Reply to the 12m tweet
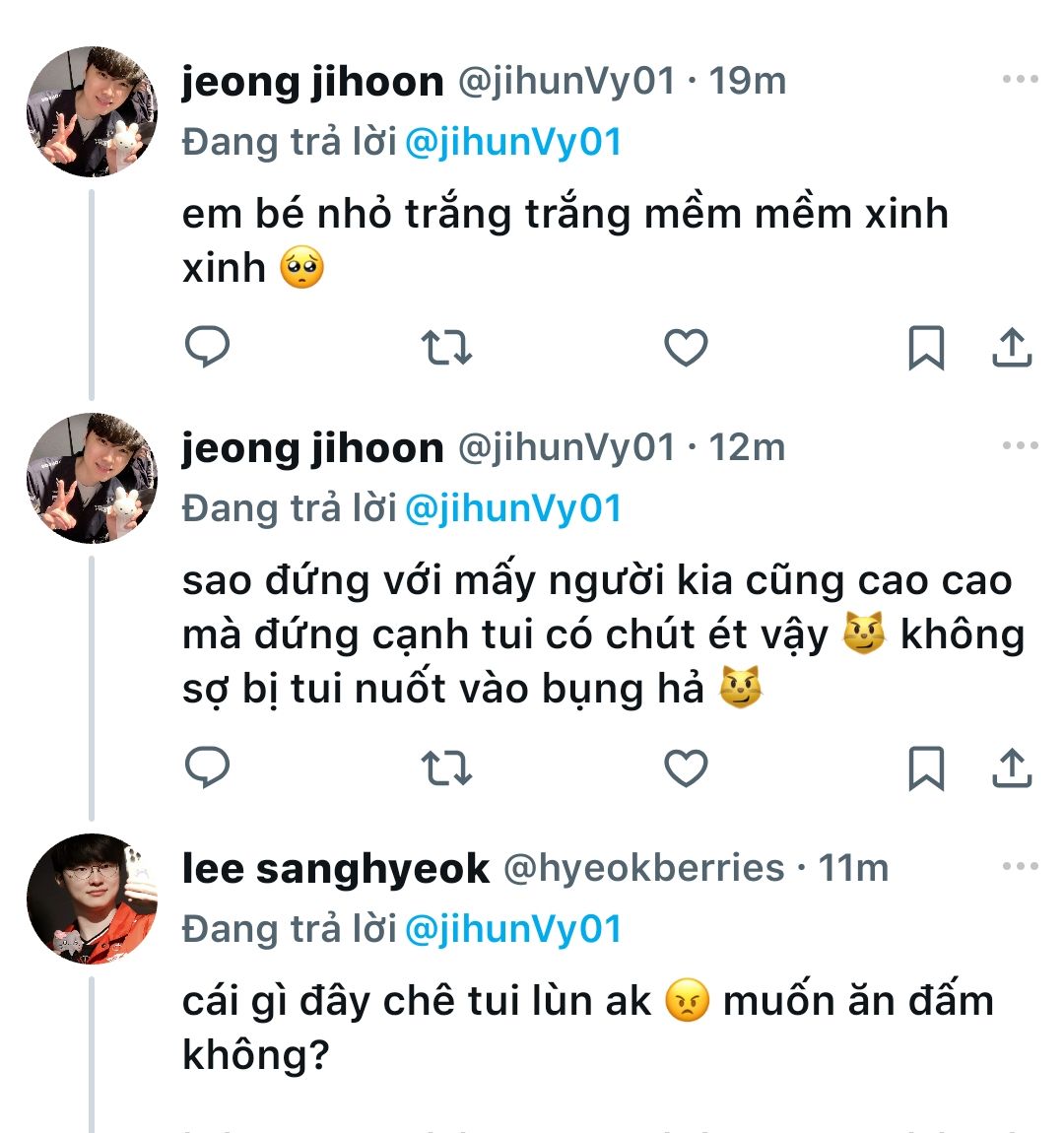 pyautogui.click(x=208, y=767)
